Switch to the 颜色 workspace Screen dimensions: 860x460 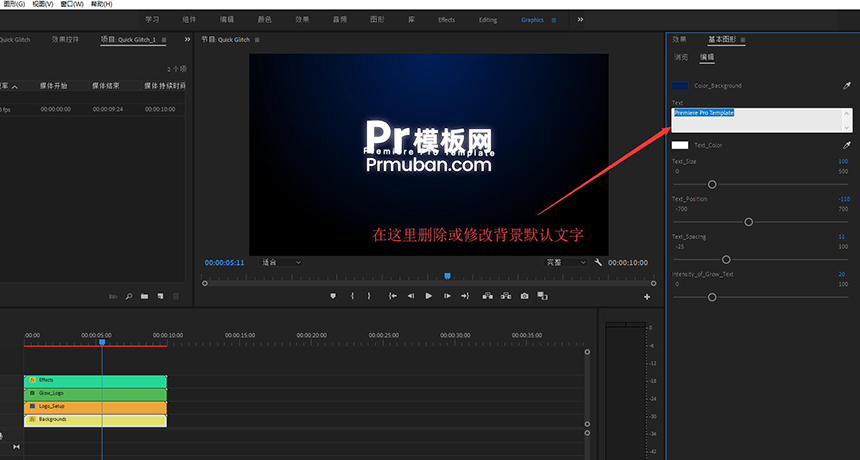[x=264, y=20]
